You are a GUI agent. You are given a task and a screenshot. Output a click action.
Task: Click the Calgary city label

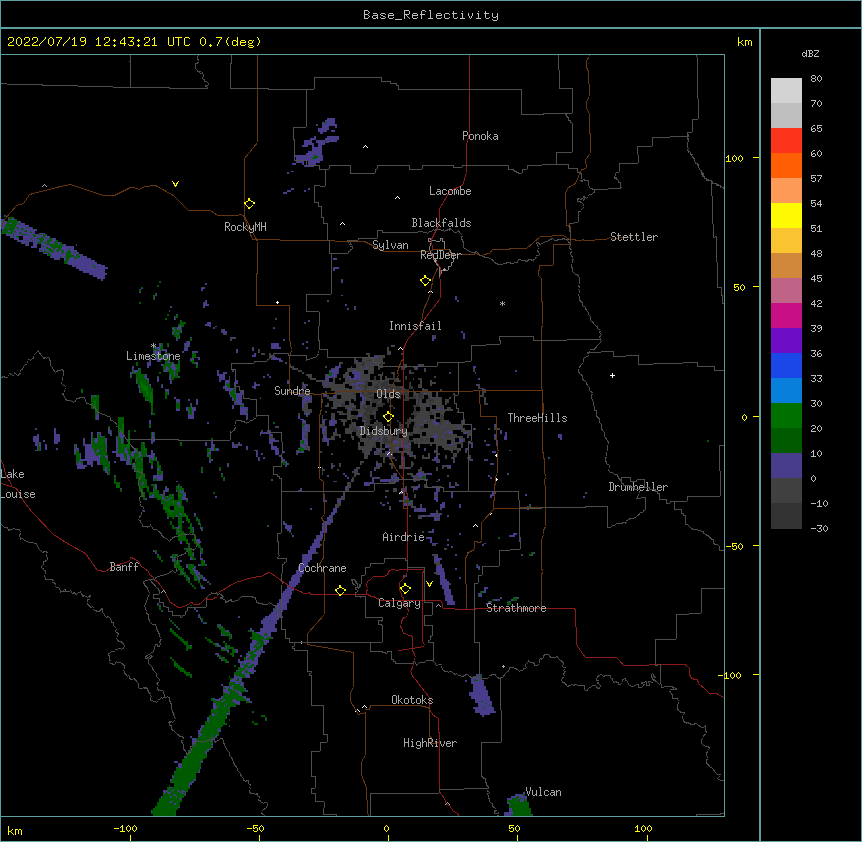click(399, 603)
